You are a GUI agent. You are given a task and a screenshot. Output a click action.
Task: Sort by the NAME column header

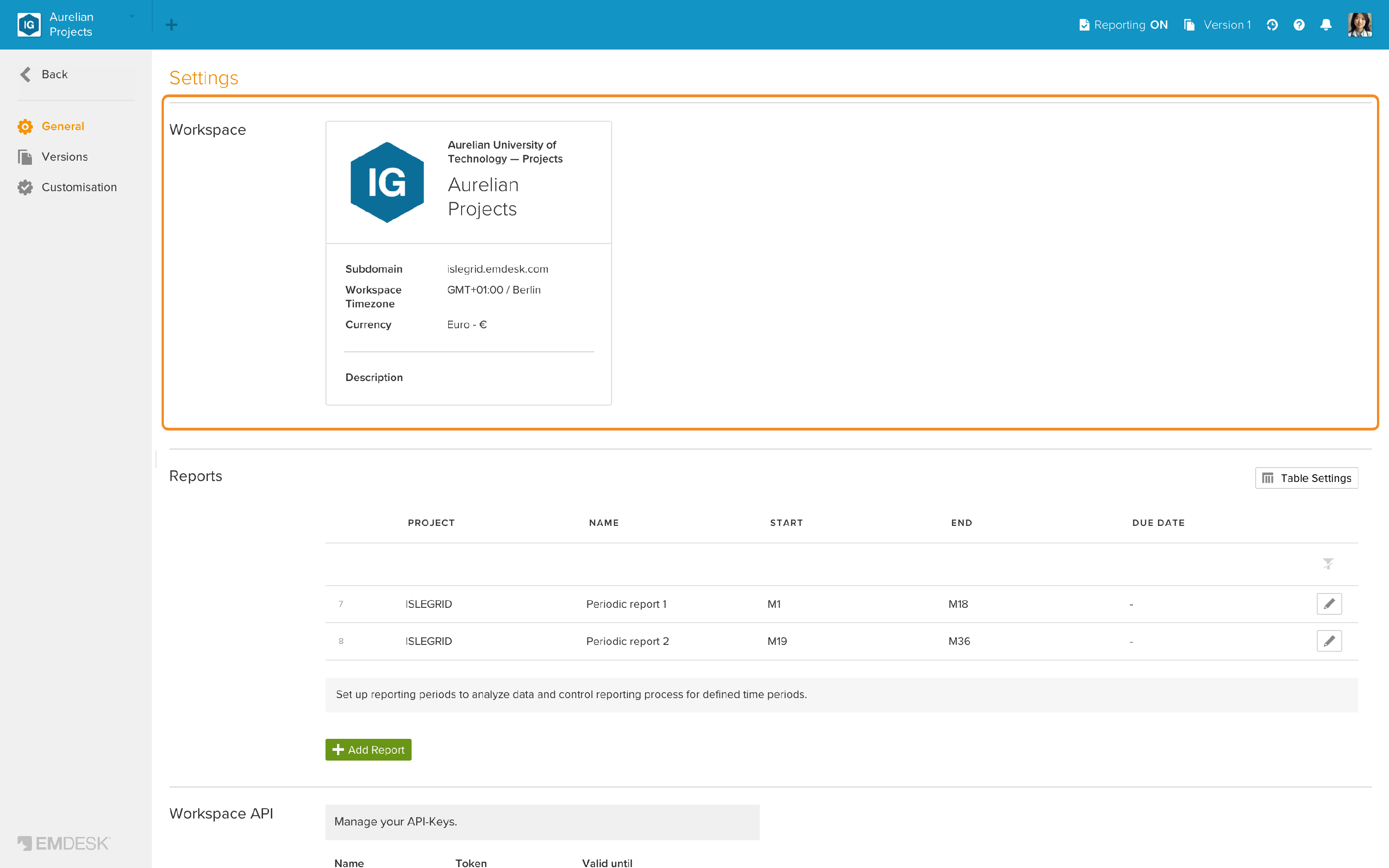coord(604,523)
